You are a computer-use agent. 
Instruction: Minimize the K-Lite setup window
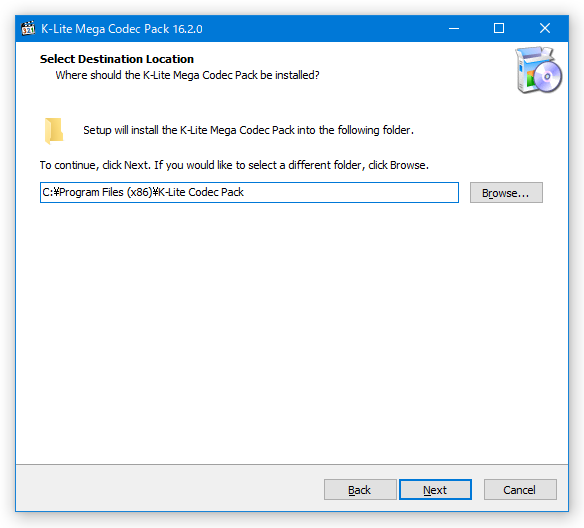click(454, 28)
